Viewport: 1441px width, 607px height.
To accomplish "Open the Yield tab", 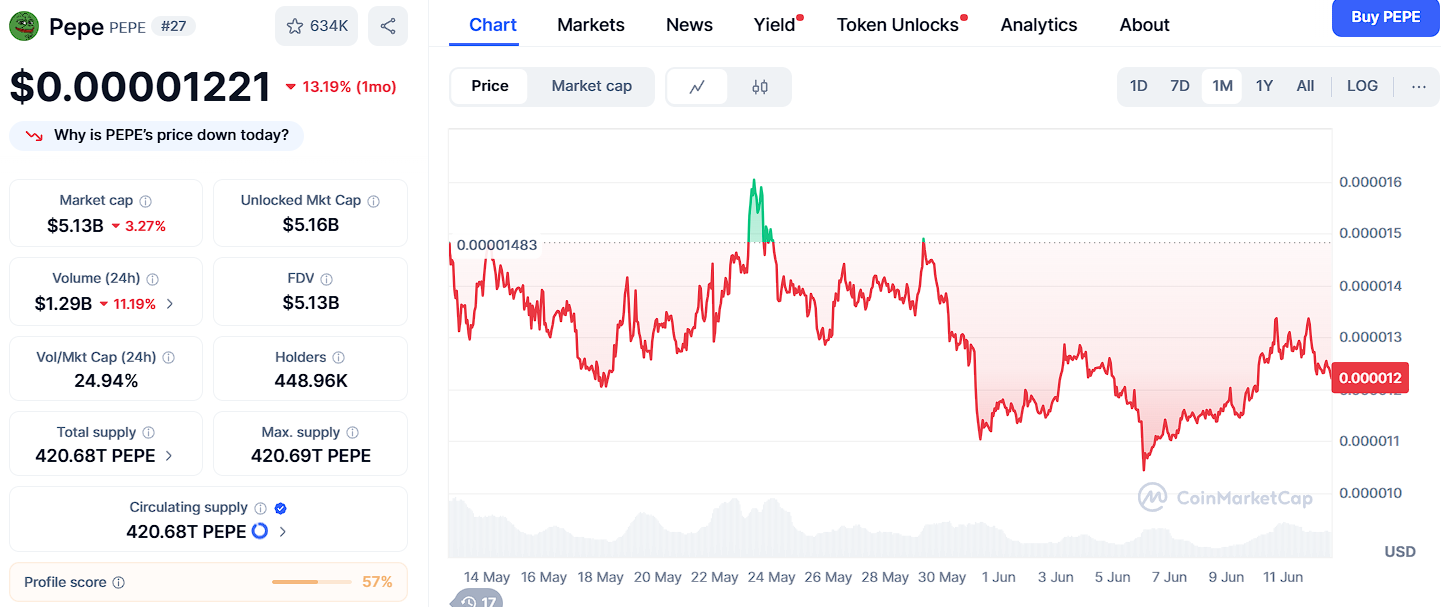I will (775, 25).
